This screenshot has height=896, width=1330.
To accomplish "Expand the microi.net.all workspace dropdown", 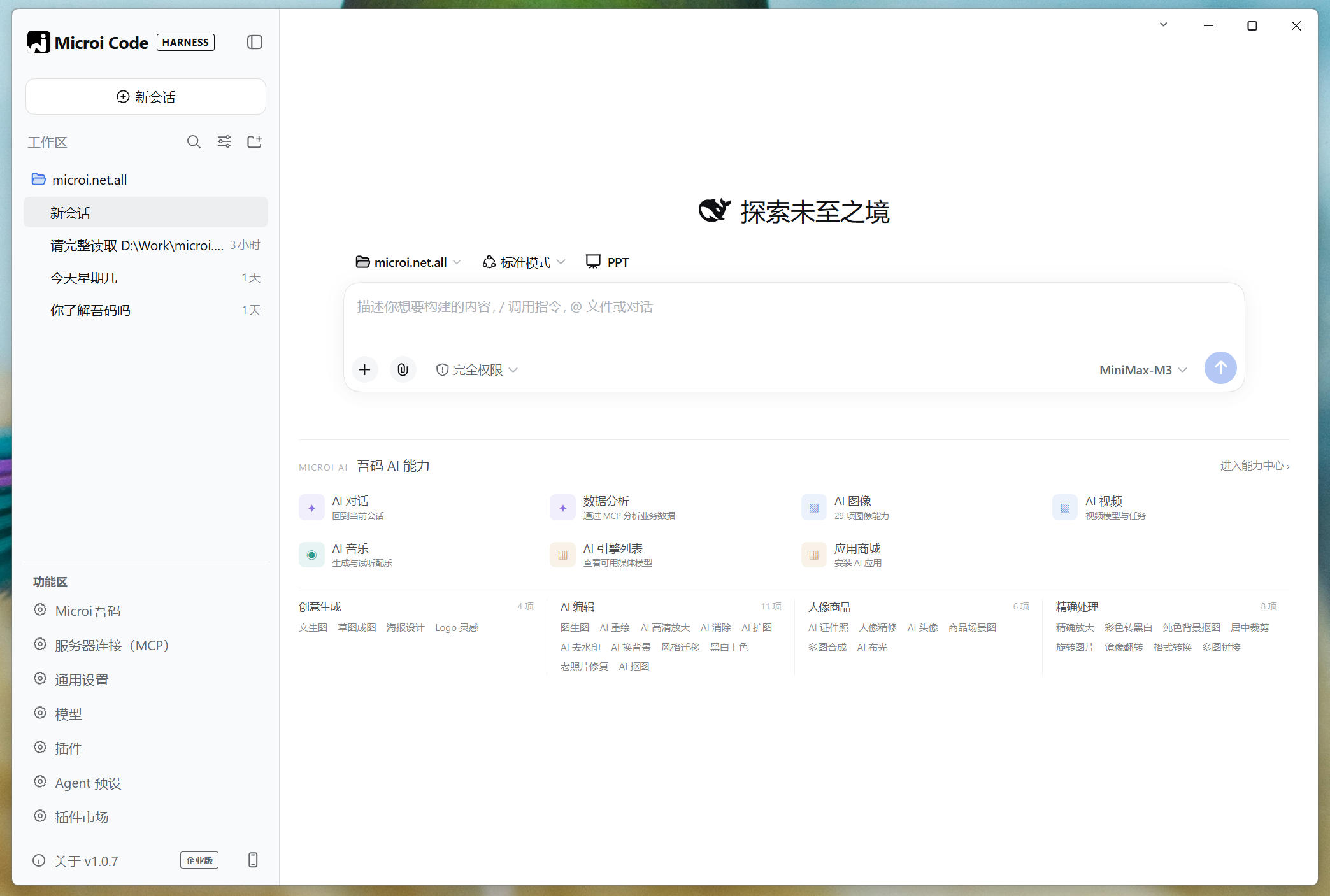I will pyautogui.click(x=408, y=262).
